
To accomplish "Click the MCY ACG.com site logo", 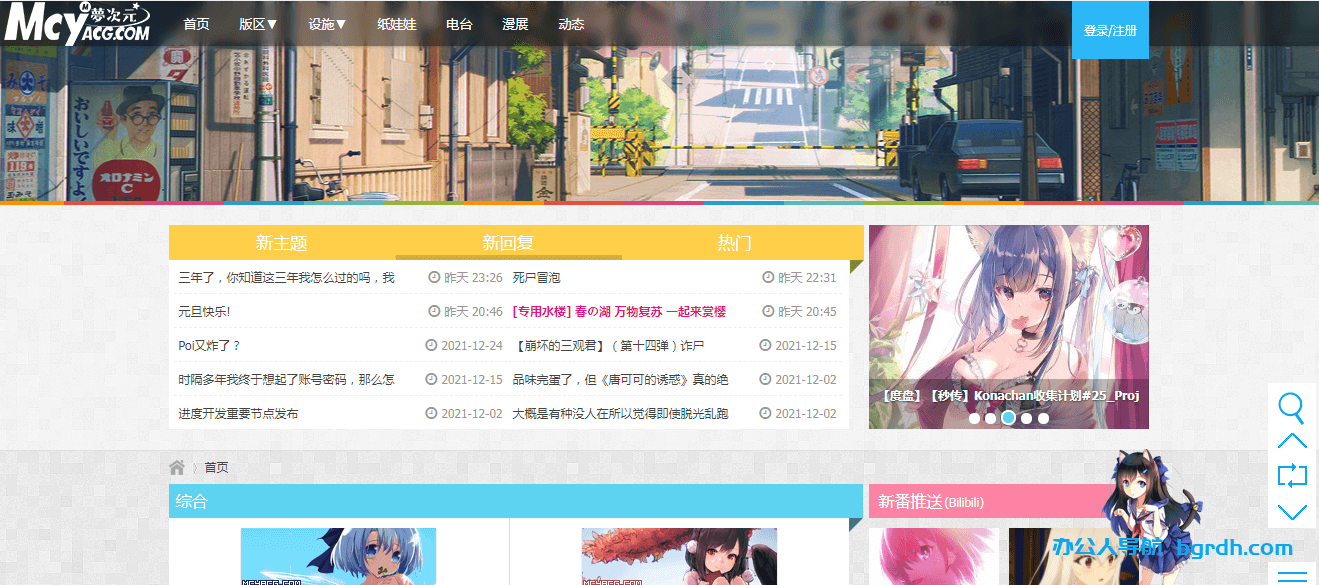I will click(77, 24).
